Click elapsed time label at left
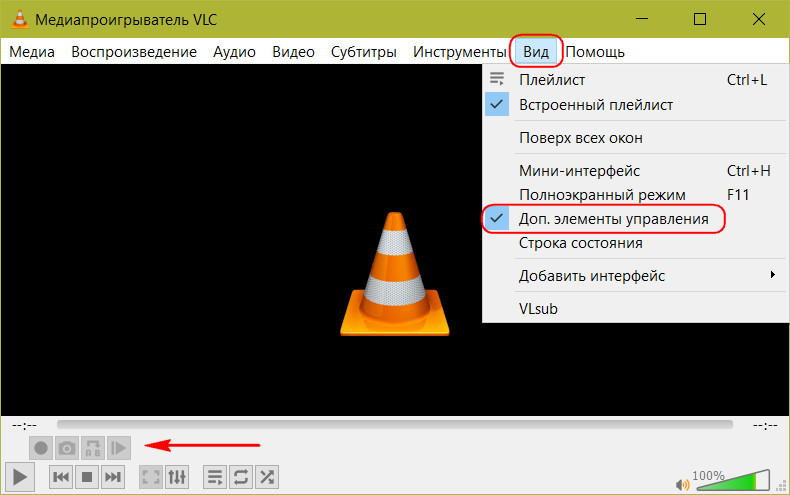 [24, 426]
